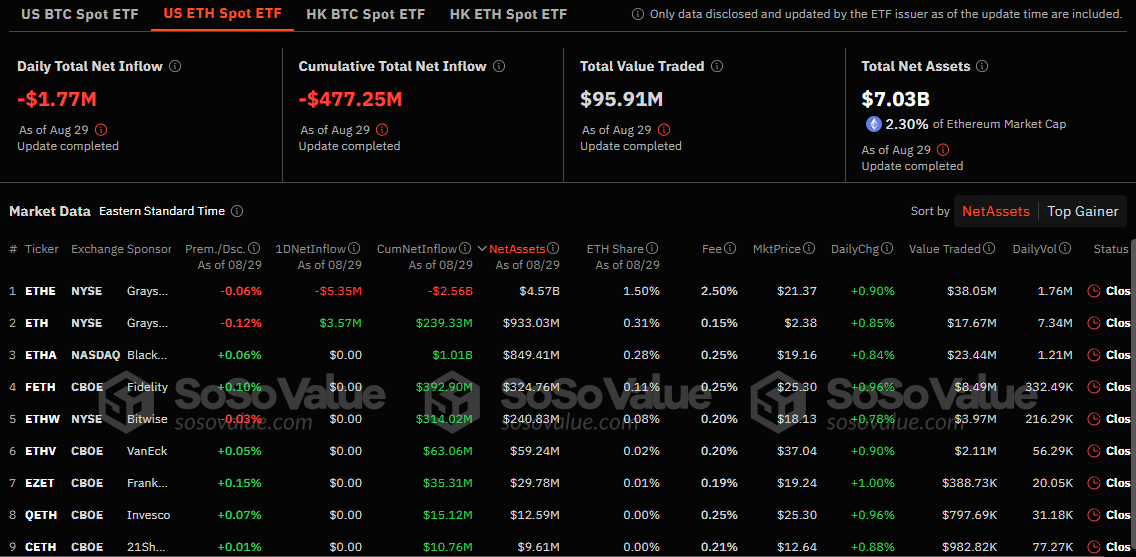The image size is (1136, 557).
Task: Click the Fidelity sponsor cell
Action: [x=147, y=387]
